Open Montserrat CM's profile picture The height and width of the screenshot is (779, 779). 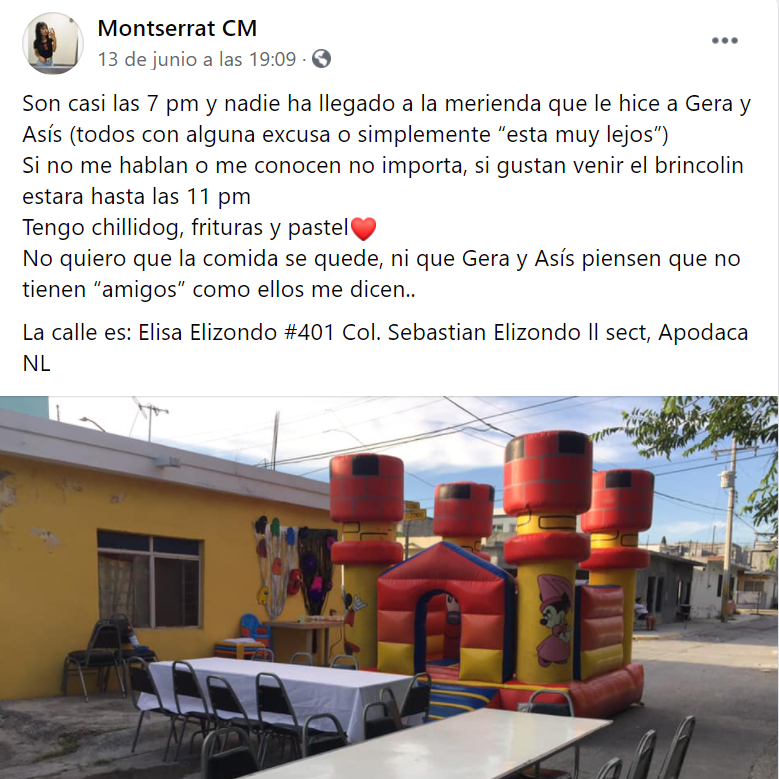(x=53, y=43)
